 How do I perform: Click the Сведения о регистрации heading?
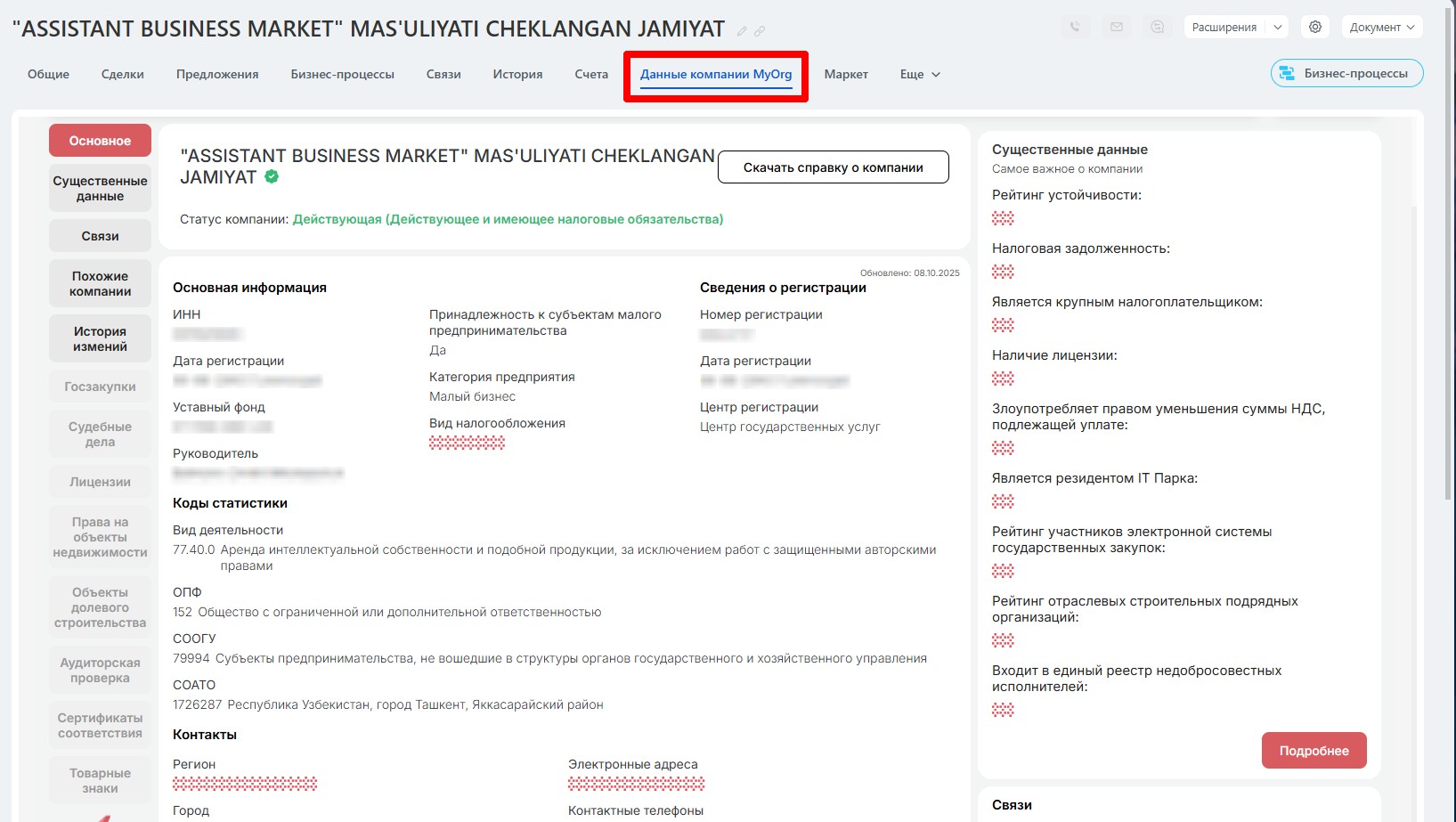click(x=783, y=288)
